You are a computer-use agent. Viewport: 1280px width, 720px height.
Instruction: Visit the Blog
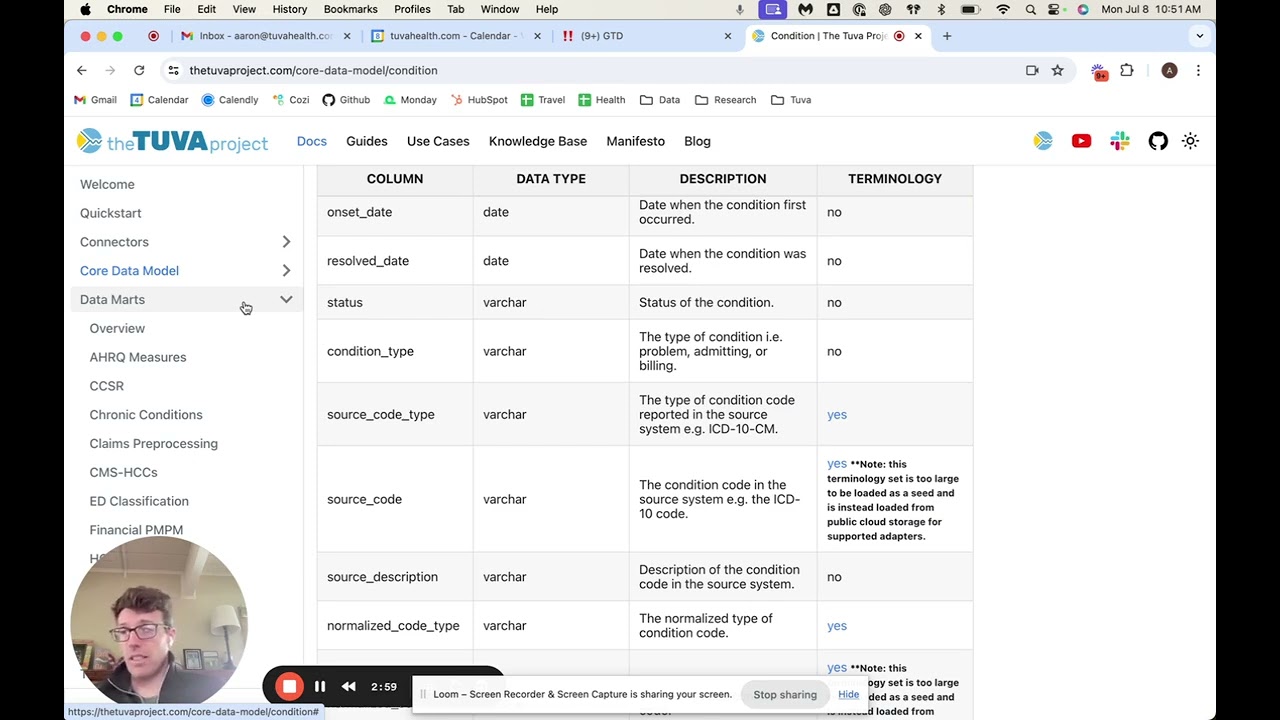pyautogui.click(x=697, y=141)
